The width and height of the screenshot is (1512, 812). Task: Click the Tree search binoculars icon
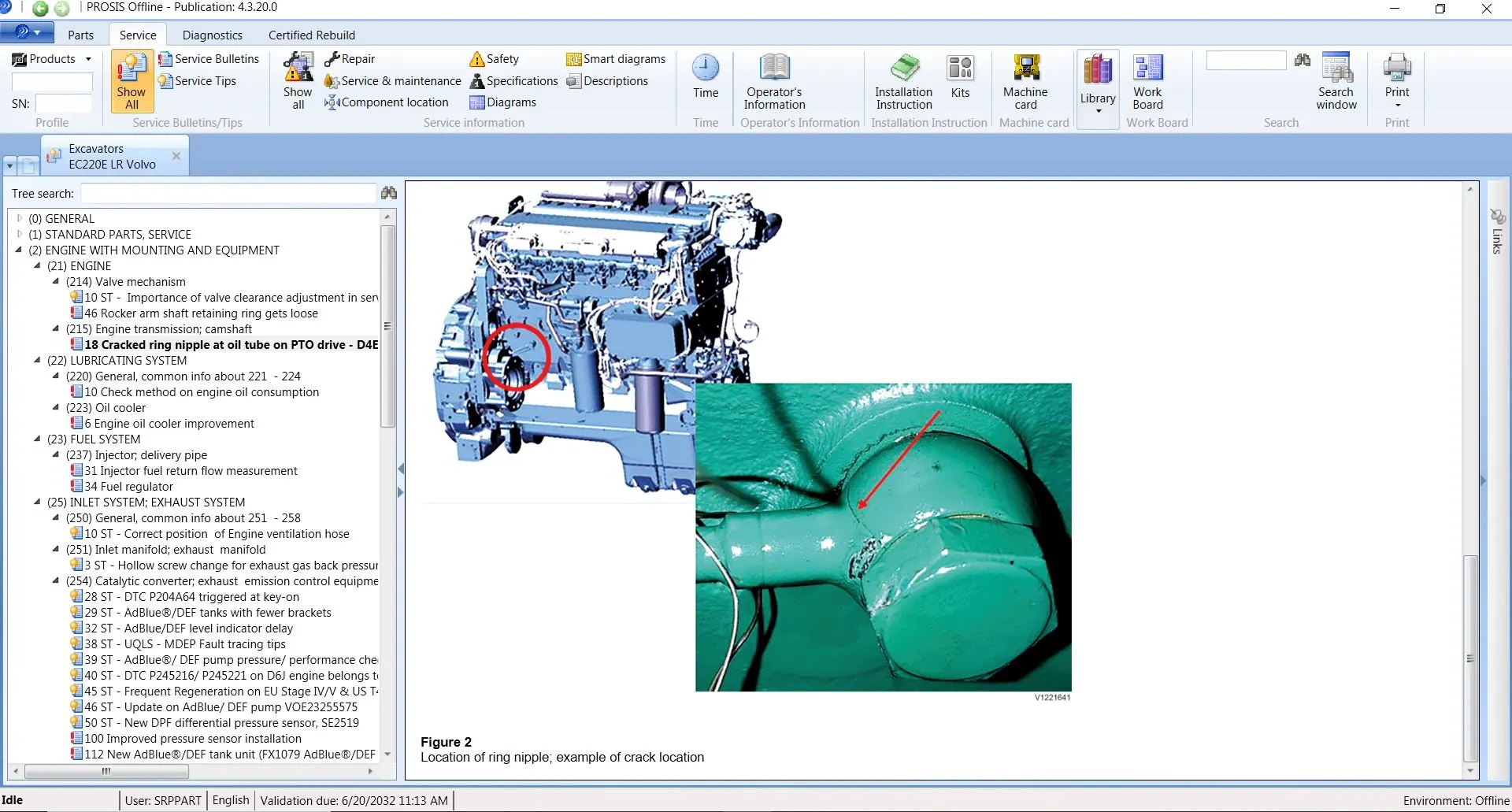(389, 193)
